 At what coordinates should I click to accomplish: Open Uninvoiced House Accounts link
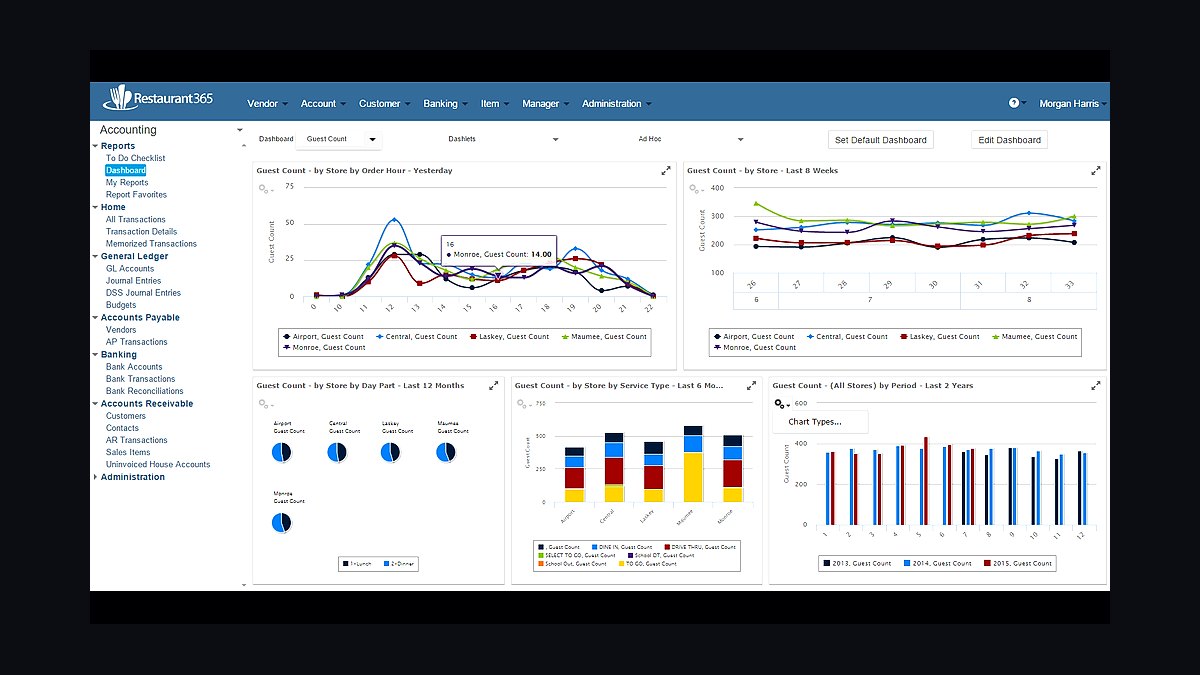(158, 464)
